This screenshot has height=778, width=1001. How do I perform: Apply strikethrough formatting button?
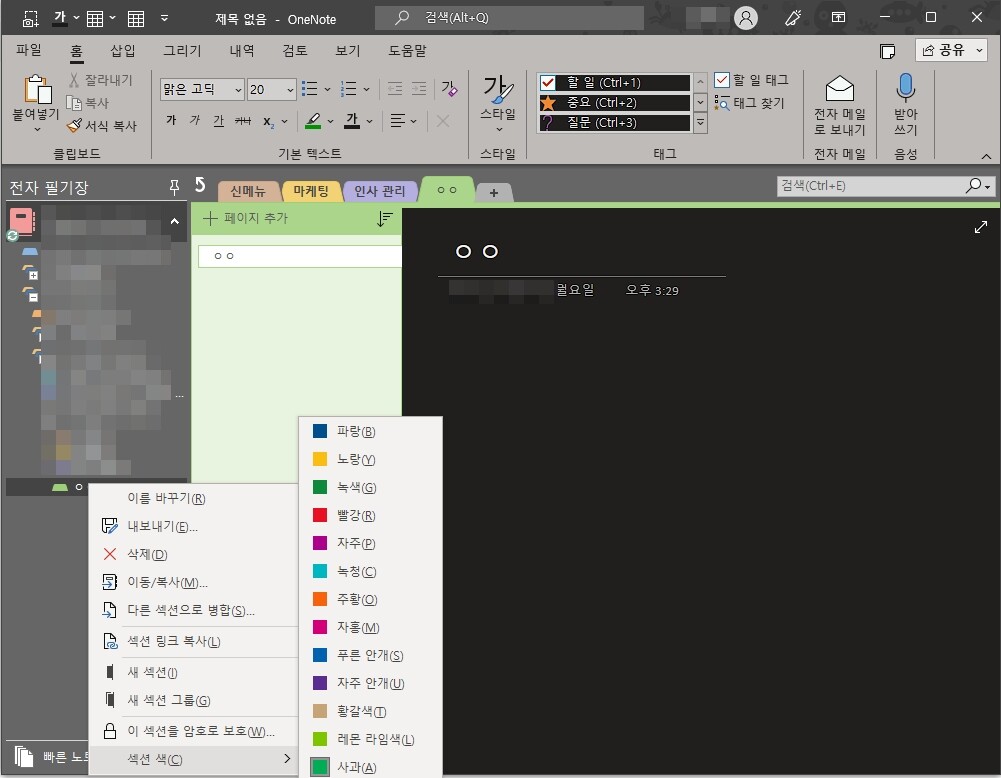point(243,120)
